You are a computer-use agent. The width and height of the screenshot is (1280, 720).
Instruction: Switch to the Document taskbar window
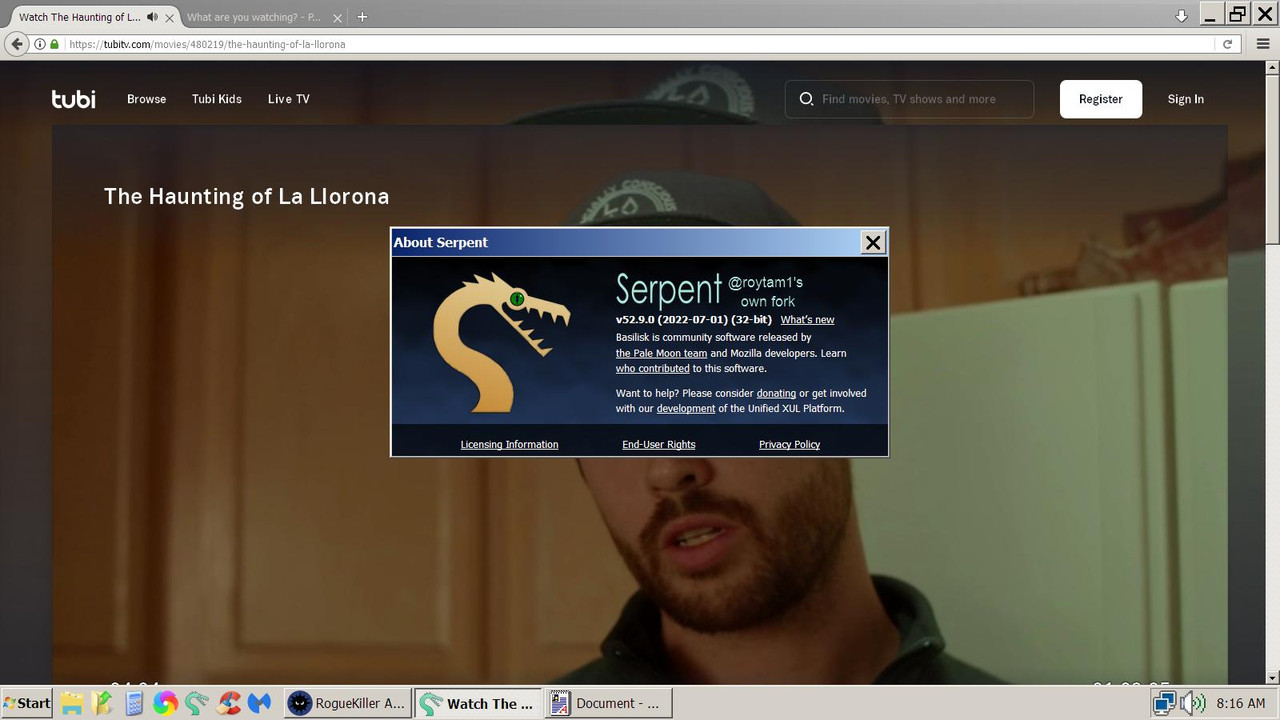click(x=609, y=703)
